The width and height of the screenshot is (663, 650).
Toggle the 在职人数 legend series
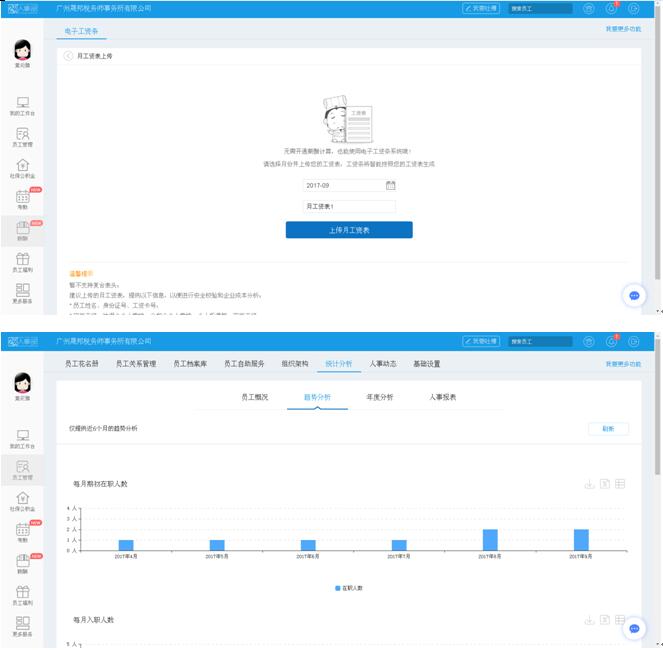point(349,588)
